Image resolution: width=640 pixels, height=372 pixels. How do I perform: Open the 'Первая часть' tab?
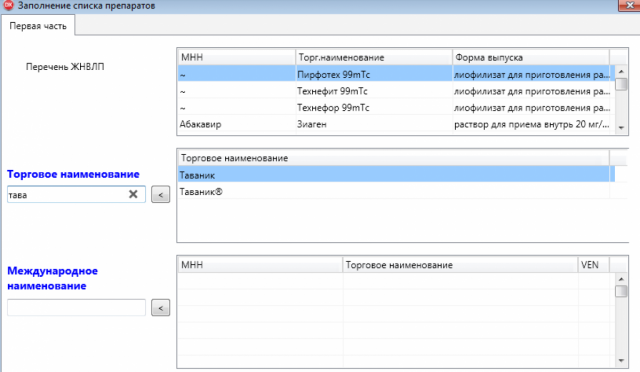point(38,26)
